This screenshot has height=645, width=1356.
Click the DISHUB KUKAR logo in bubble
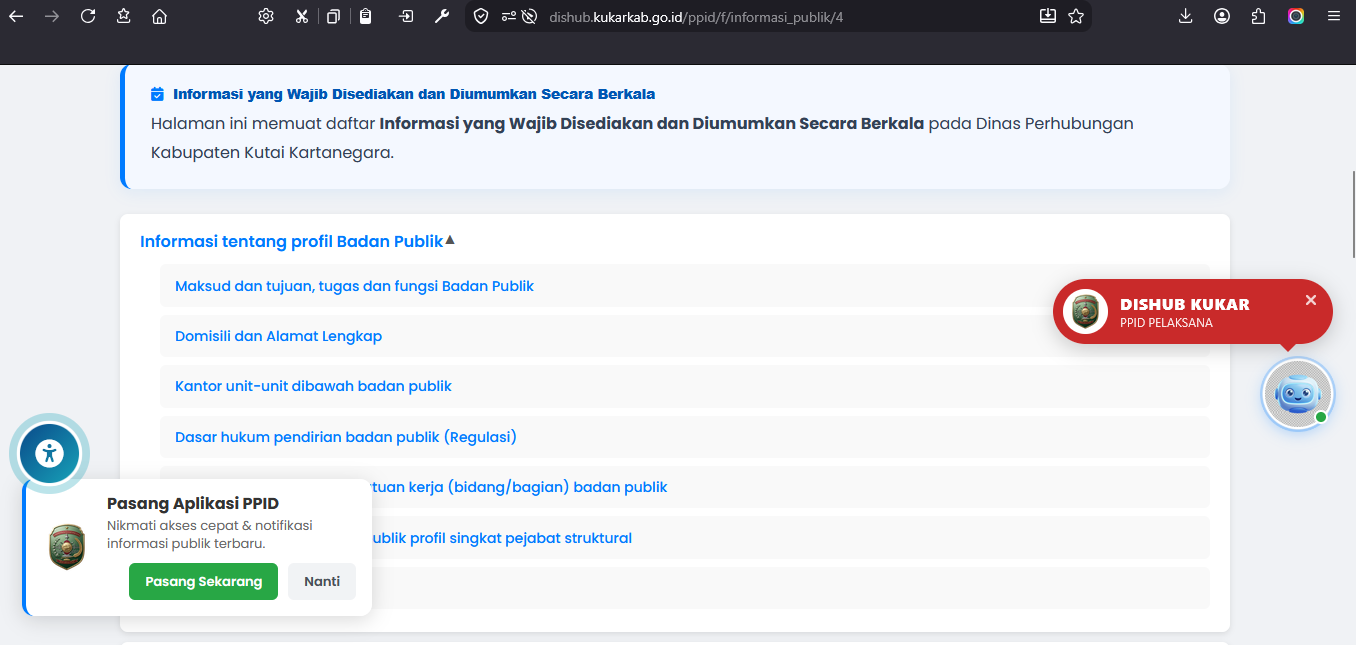coord(1085,312)
